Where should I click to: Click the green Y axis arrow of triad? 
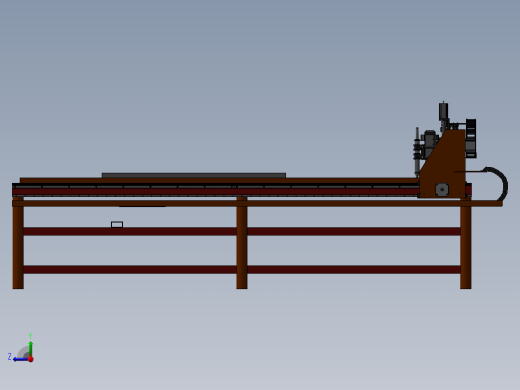click(x=30, y=348)
